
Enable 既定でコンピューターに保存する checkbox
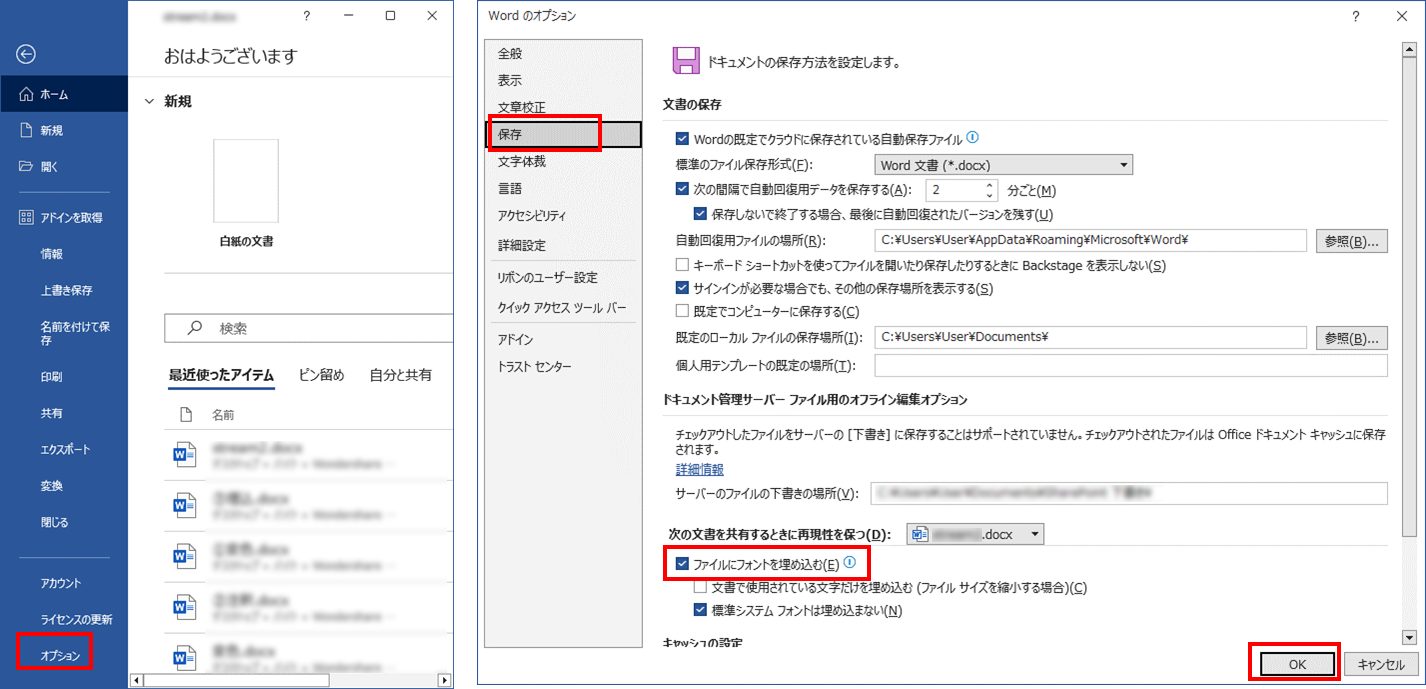pyautogui.click(x=682, y=311)
